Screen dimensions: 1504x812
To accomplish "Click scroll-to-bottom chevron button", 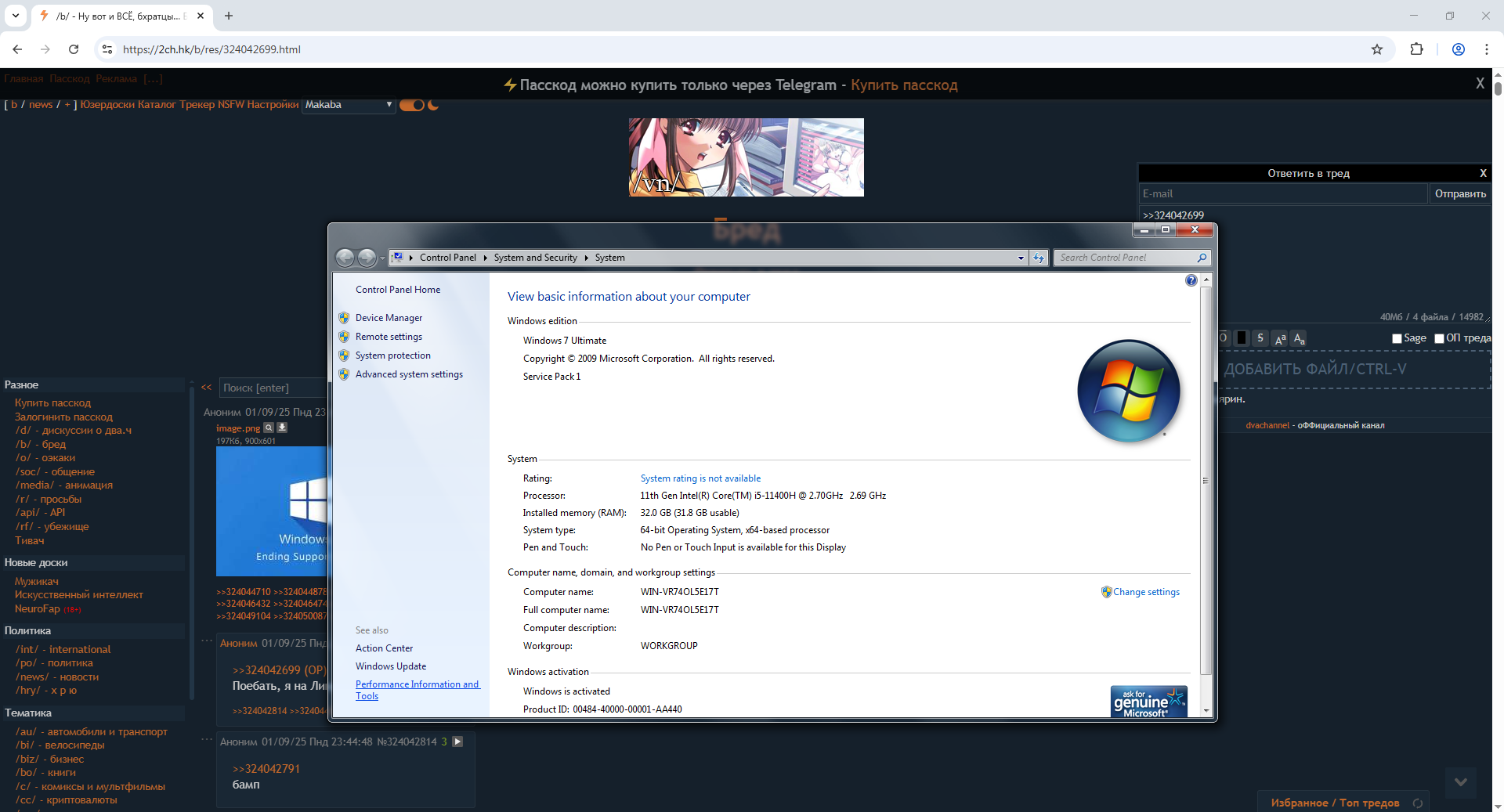I will click(x=1461, y=782).
